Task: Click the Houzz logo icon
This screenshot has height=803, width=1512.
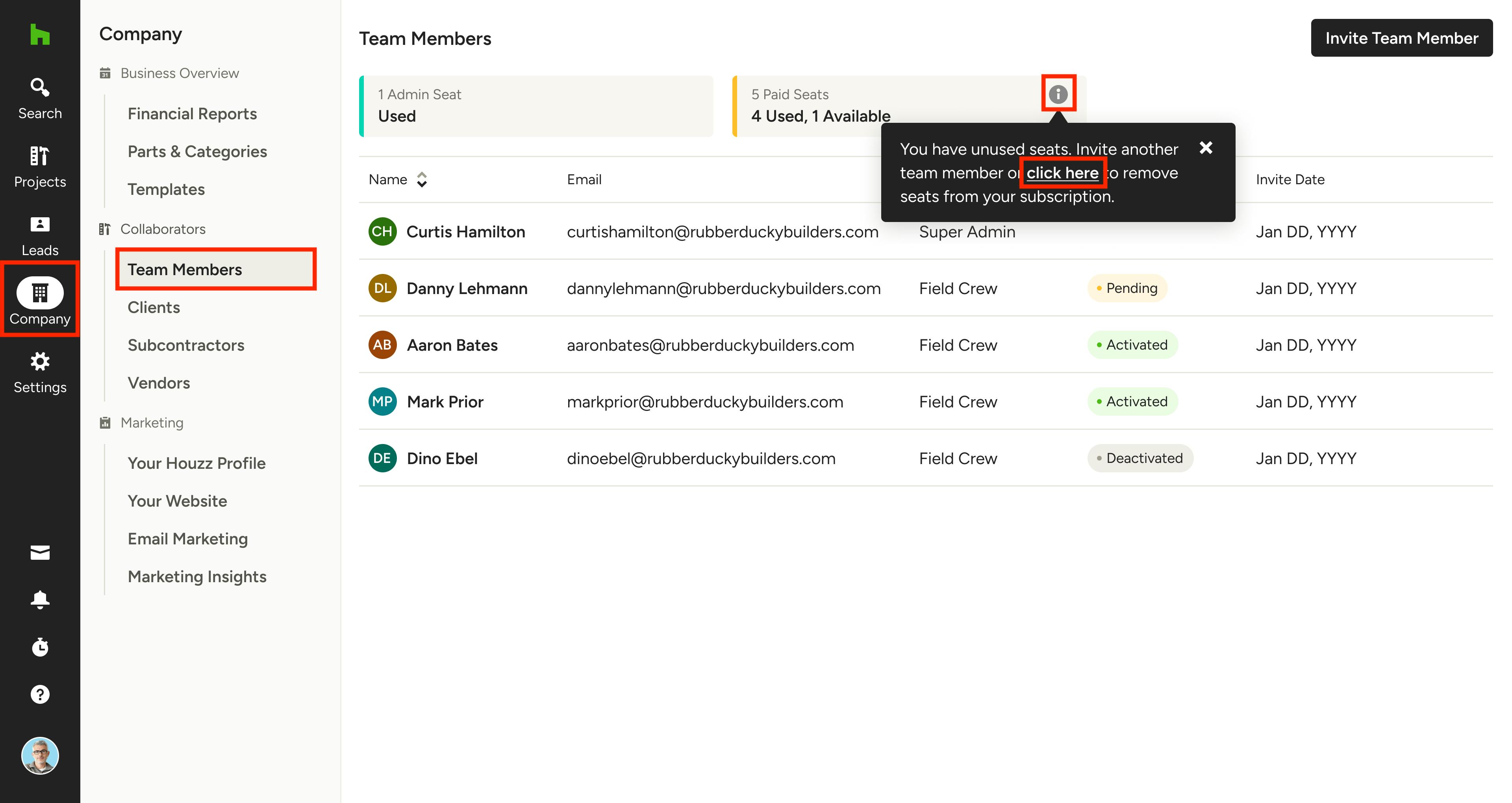Action: pos(40,35)
